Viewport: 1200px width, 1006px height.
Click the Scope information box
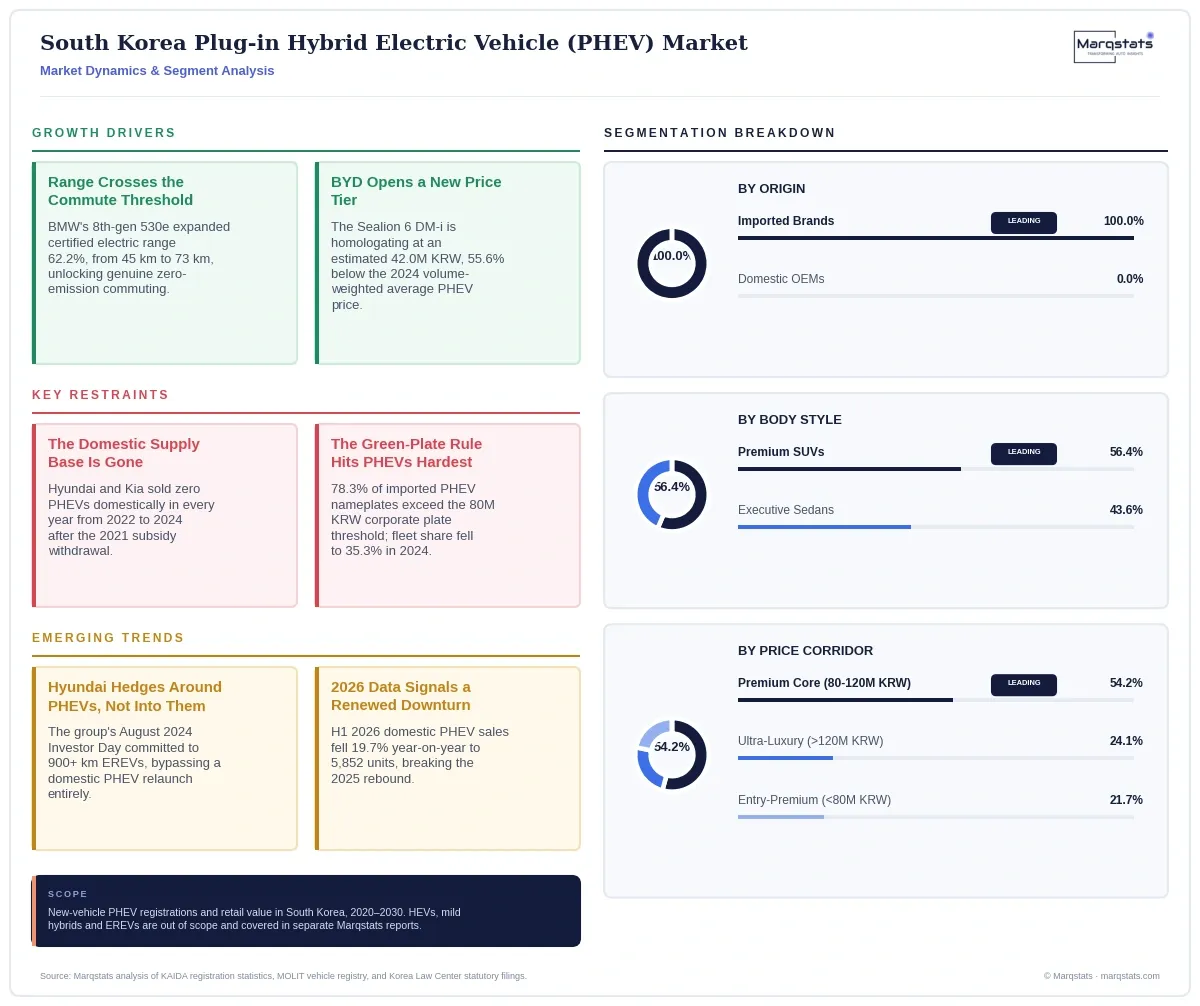[306, 911]
